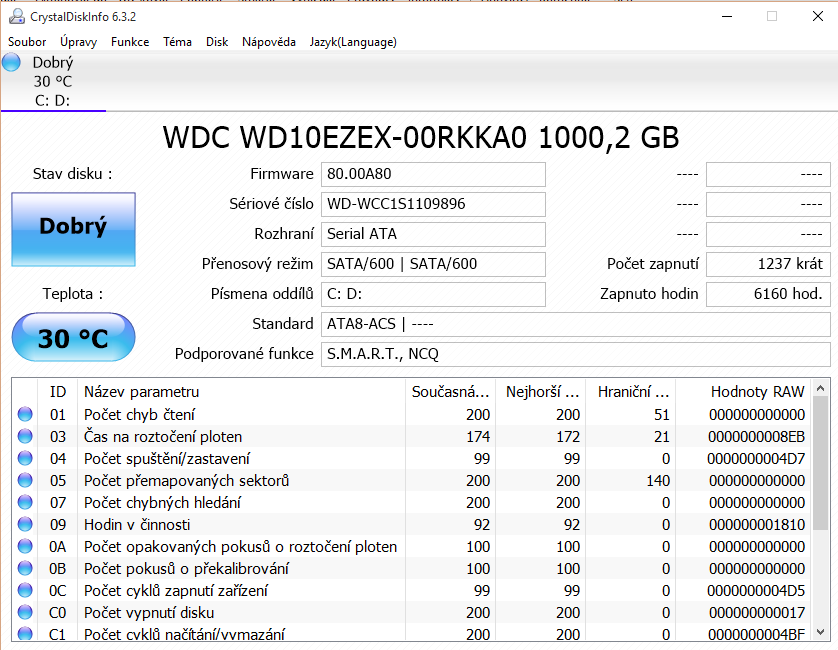Click the Standard field ATA8-ACS
This screenshot has width=838, height=650.
(x=576, y=324)
